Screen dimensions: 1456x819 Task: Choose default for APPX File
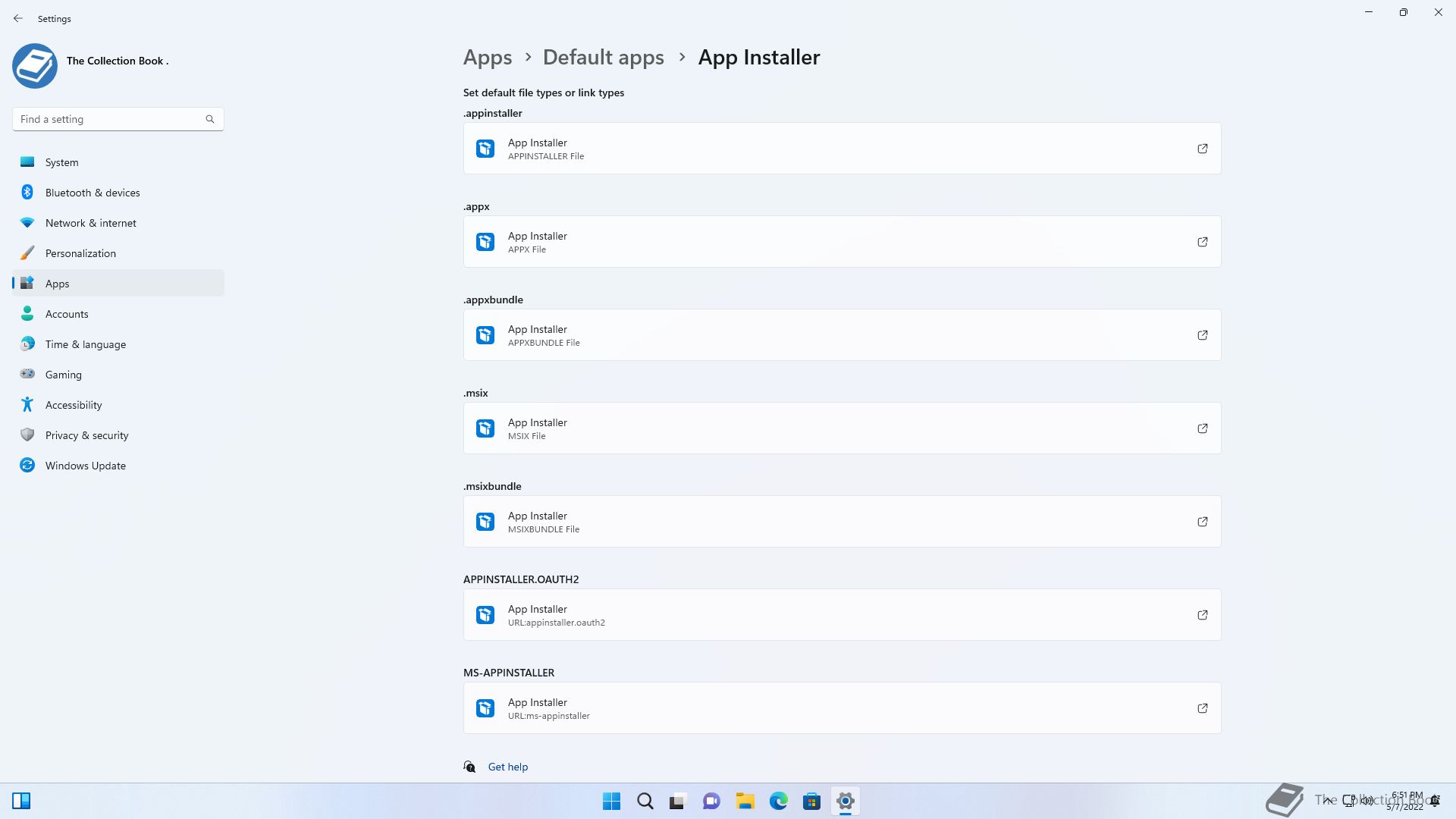pos(842,242)
